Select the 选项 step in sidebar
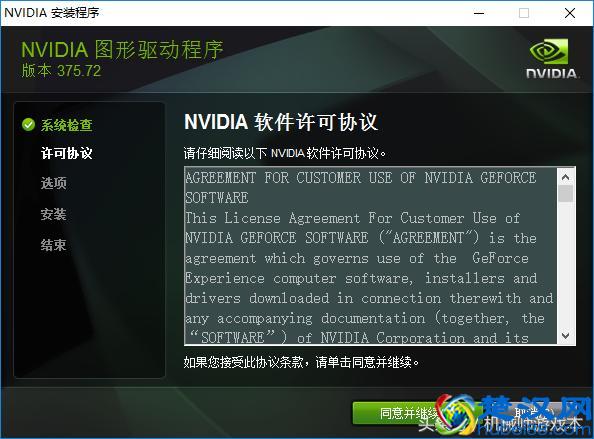 tap(54, 183)
